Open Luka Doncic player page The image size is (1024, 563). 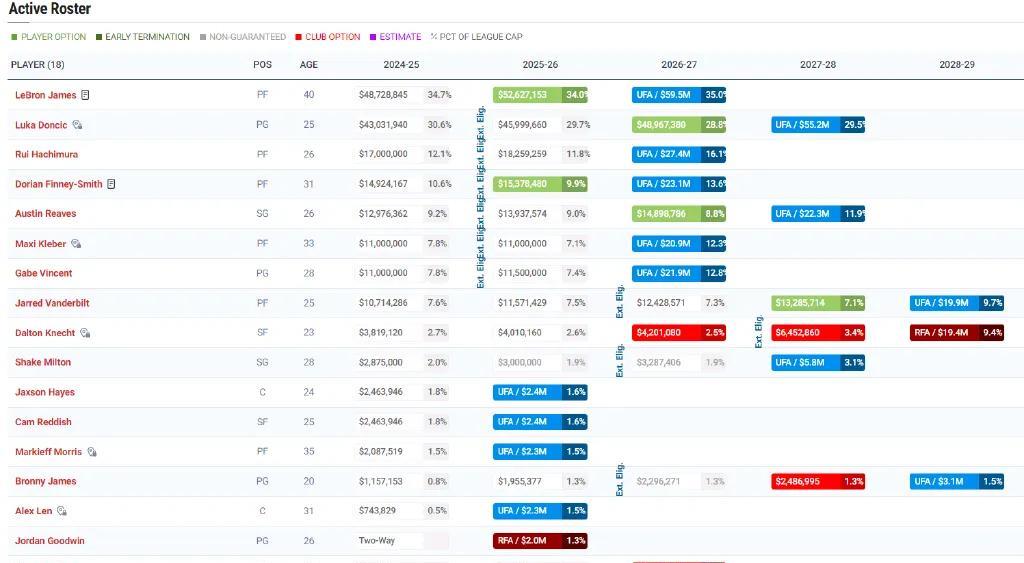(x=41, y=125)
